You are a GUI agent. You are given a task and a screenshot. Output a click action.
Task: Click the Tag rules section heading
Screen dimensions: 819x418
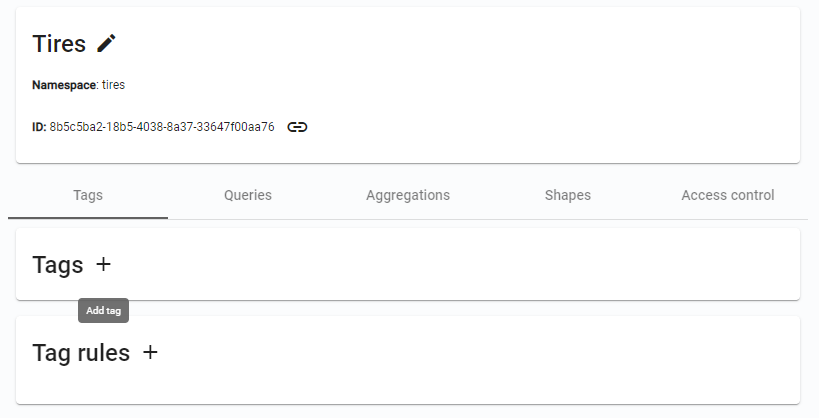(81, 353)
